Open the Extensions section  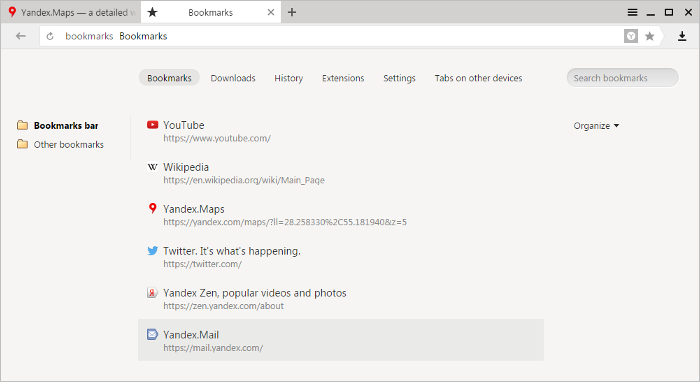click(343, 78)
